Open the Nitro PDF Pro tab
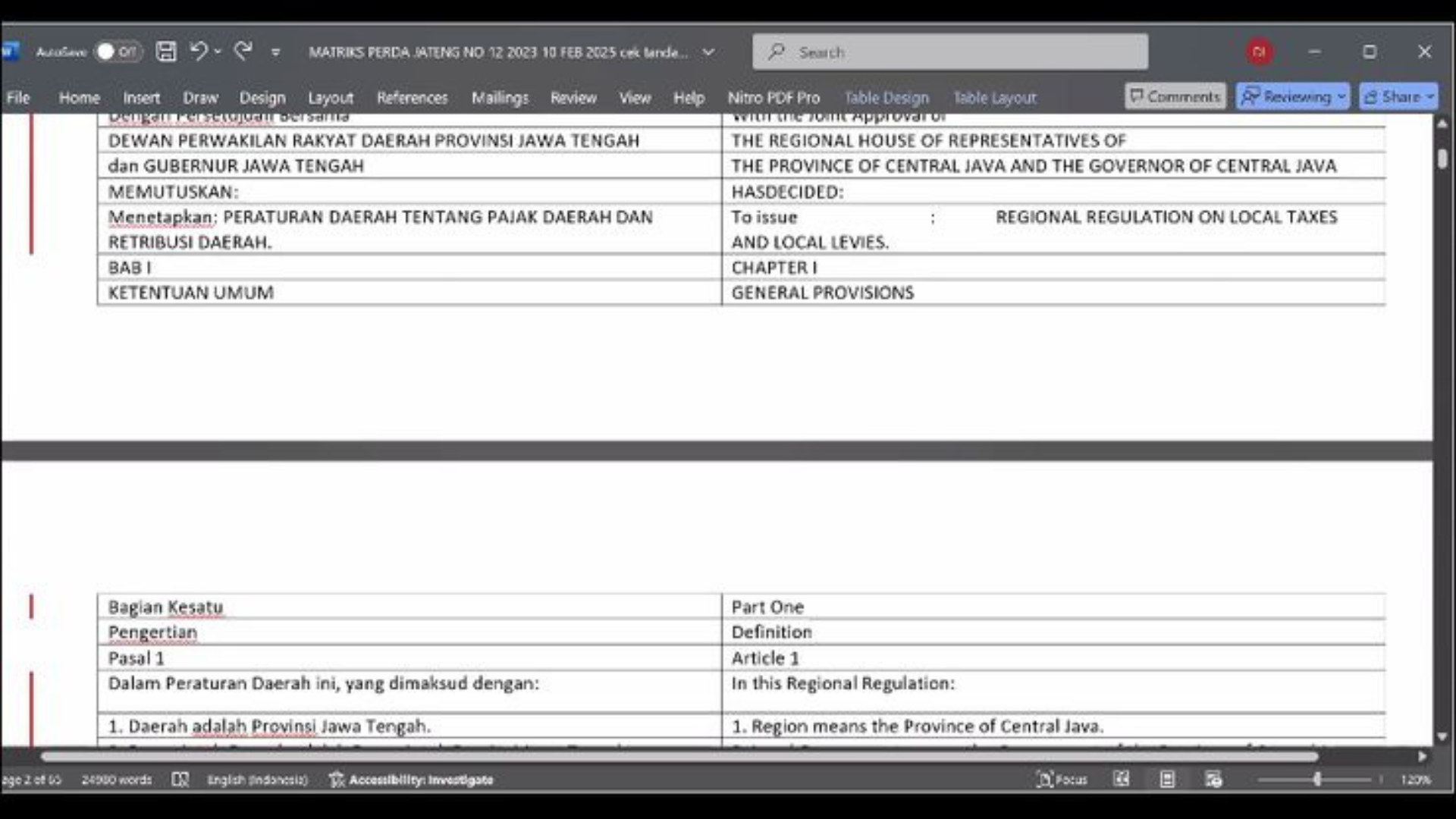 point(773,98)
